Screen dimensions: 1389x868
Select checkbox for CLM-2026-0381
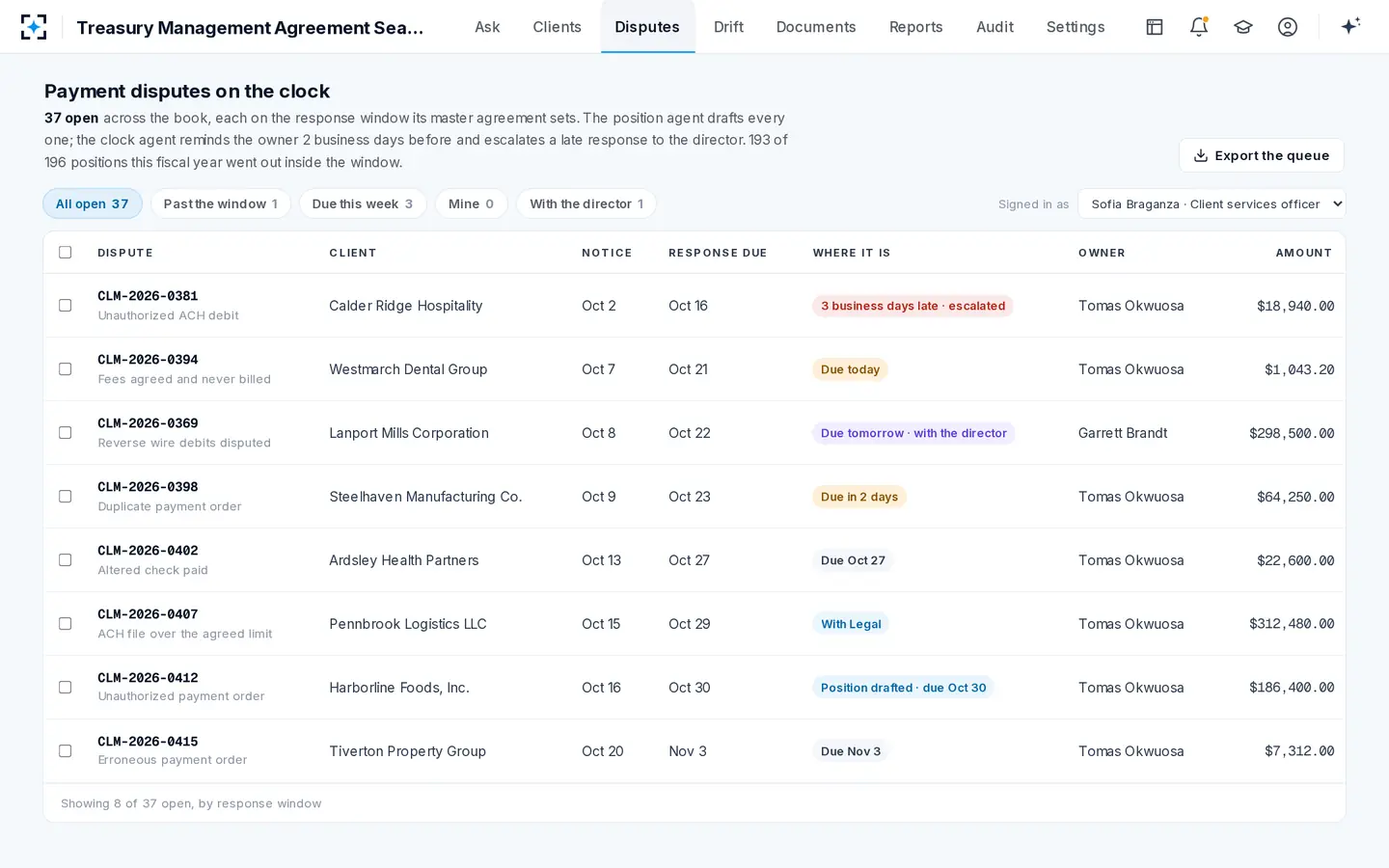point(66,306)
